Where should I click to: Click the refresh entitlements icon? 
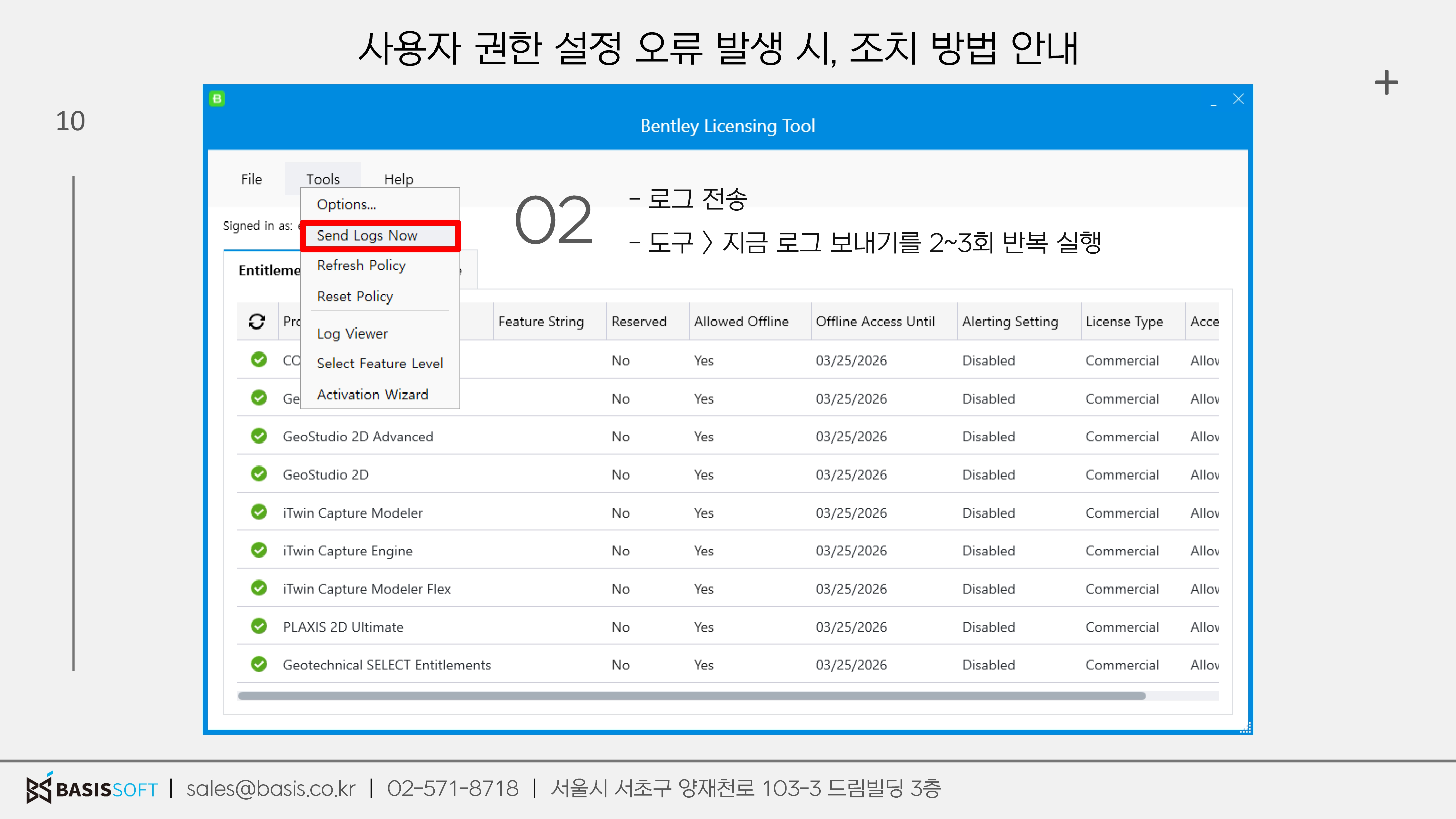click(x=256, y=321)
